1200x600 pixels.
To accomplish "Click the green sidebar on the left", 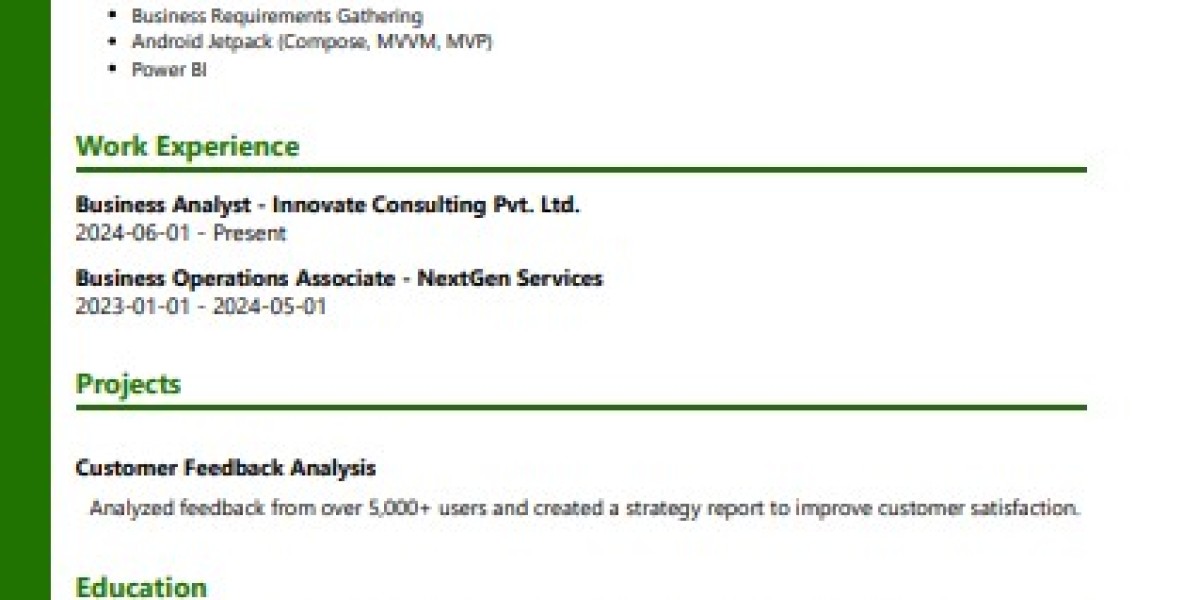I will coord(25,300).
